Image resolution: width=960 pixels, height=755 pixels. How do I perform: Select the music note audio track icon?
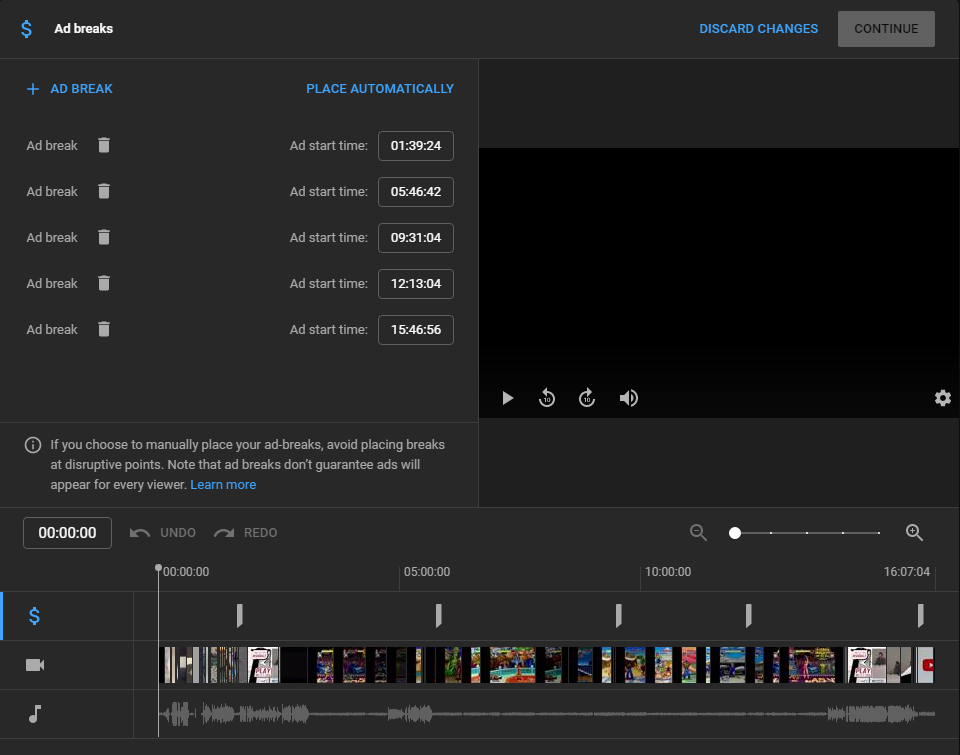tap(35, 714)
